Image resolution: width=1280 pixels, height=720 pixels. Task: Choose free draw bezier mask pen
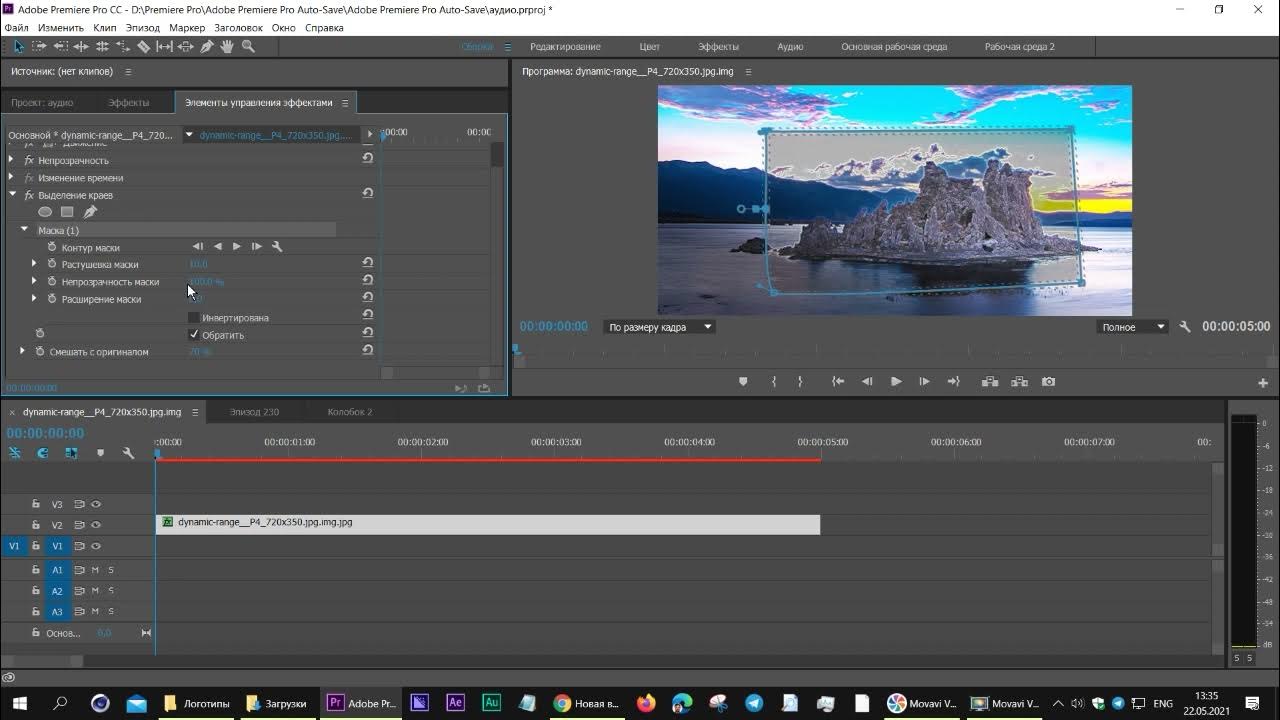click(90, 212)
